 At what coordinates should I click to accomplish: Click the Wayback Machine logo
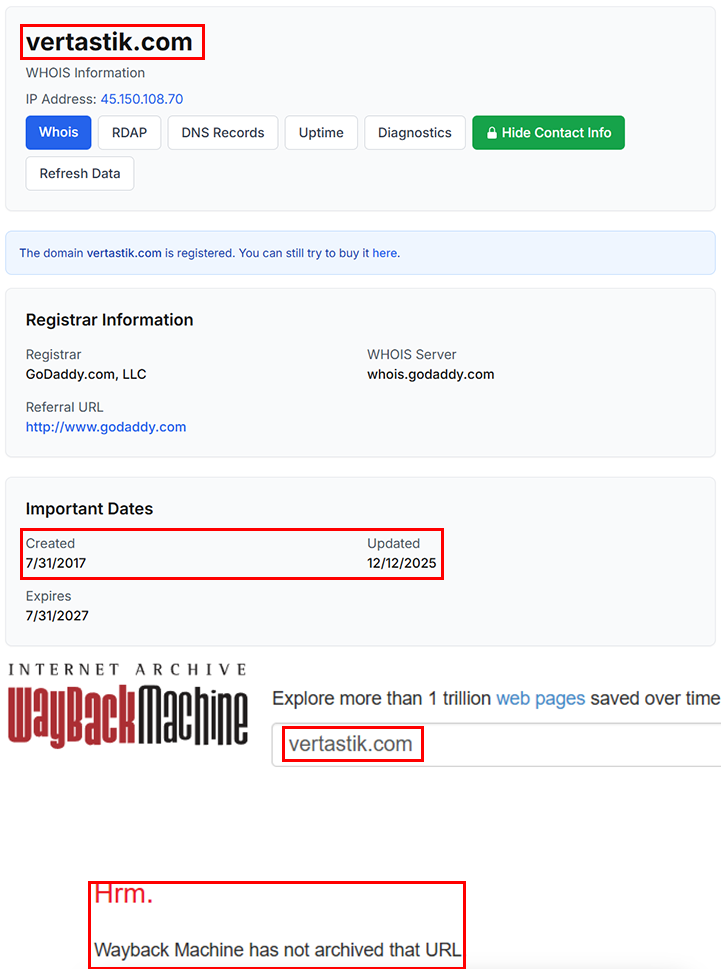tap(128, 715)
